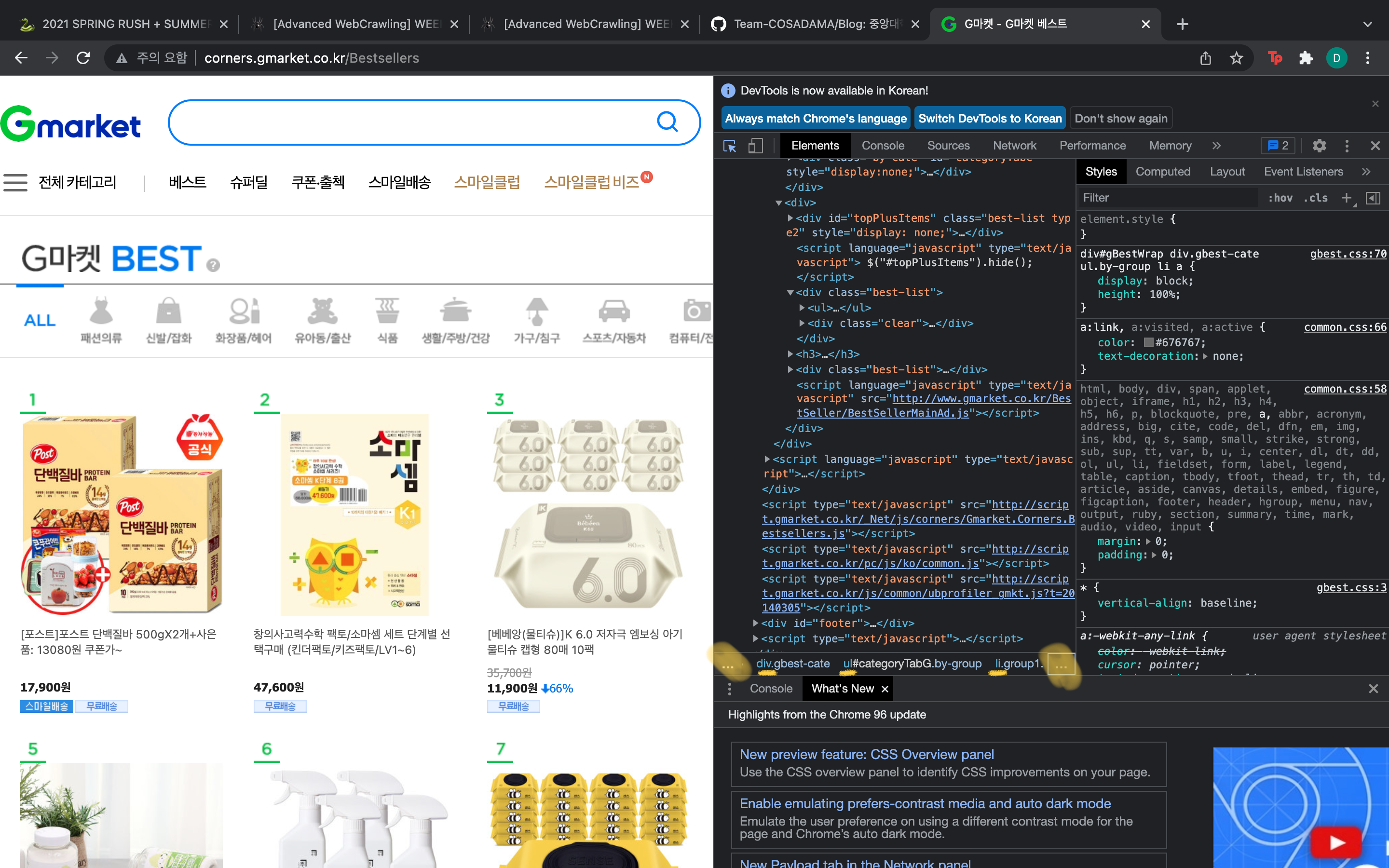
Task: Click 스마일클럽 navigation link
Action: click(487, 183)
